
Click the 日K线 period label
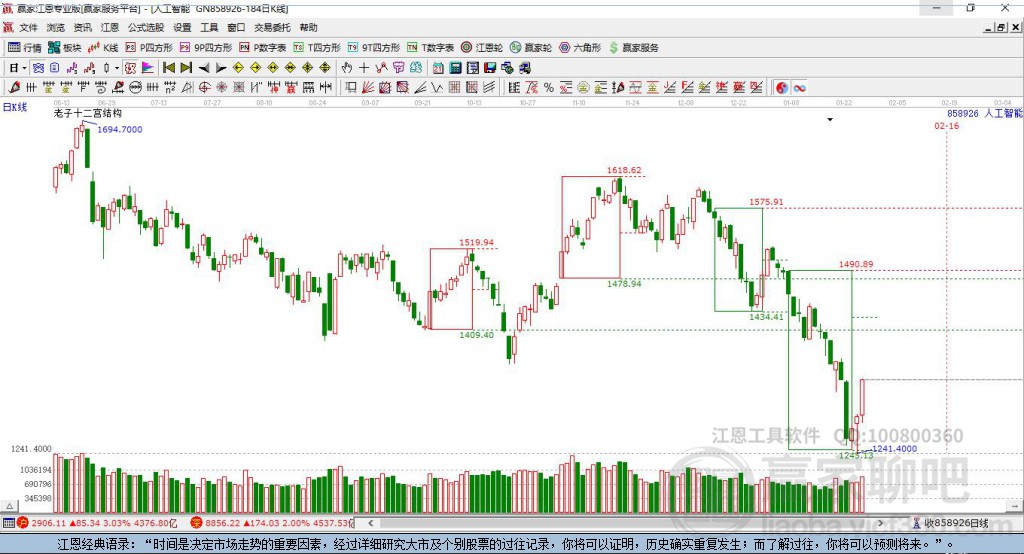[x=15, y=107]
